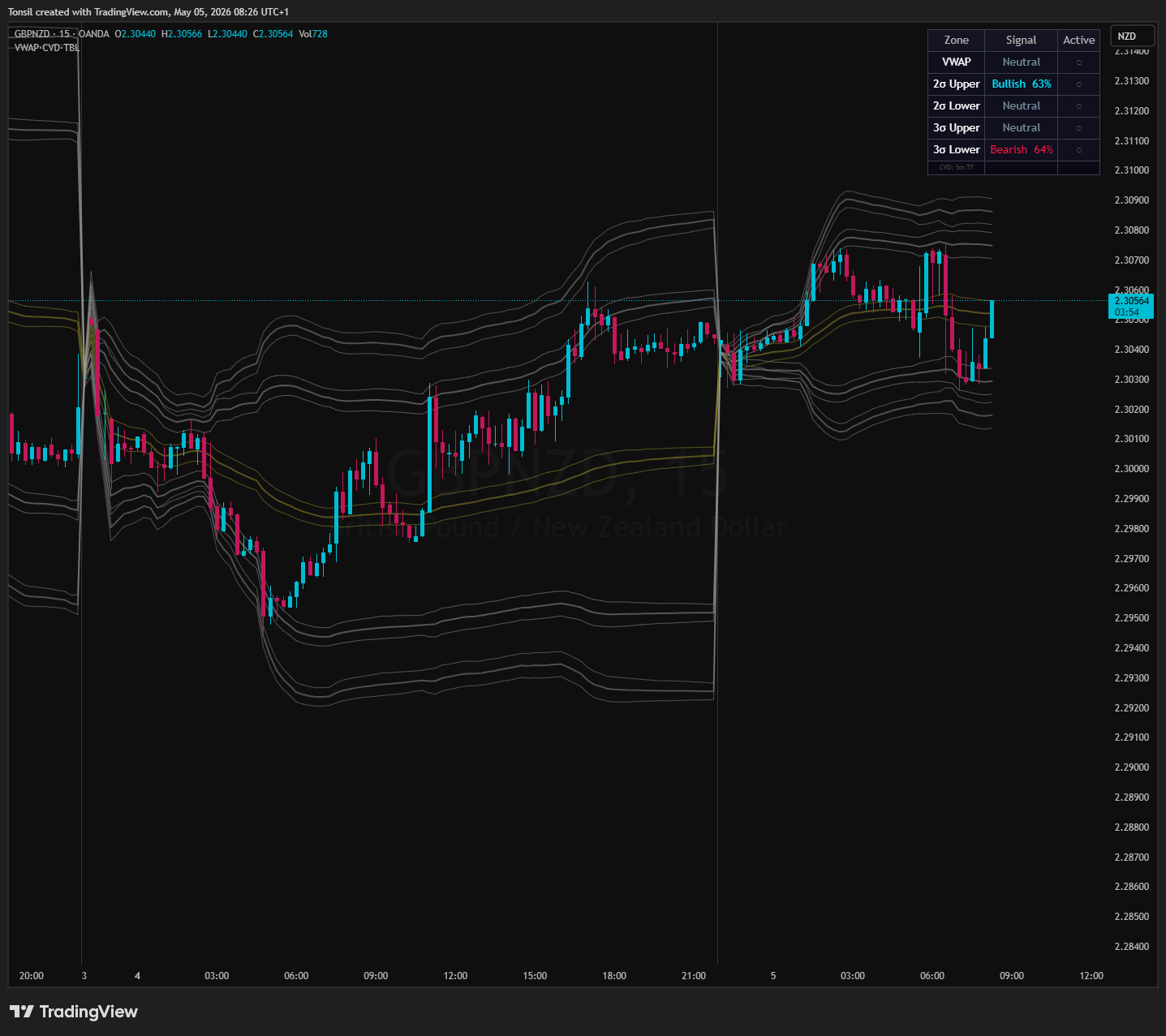
Task: Click the '3σ Lower' zone cell
Action: (957, 149)
